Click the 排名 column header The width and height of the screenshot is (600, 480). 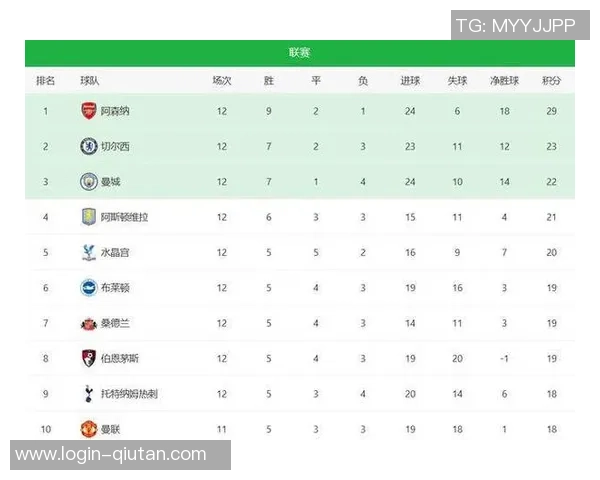[45, 81]
